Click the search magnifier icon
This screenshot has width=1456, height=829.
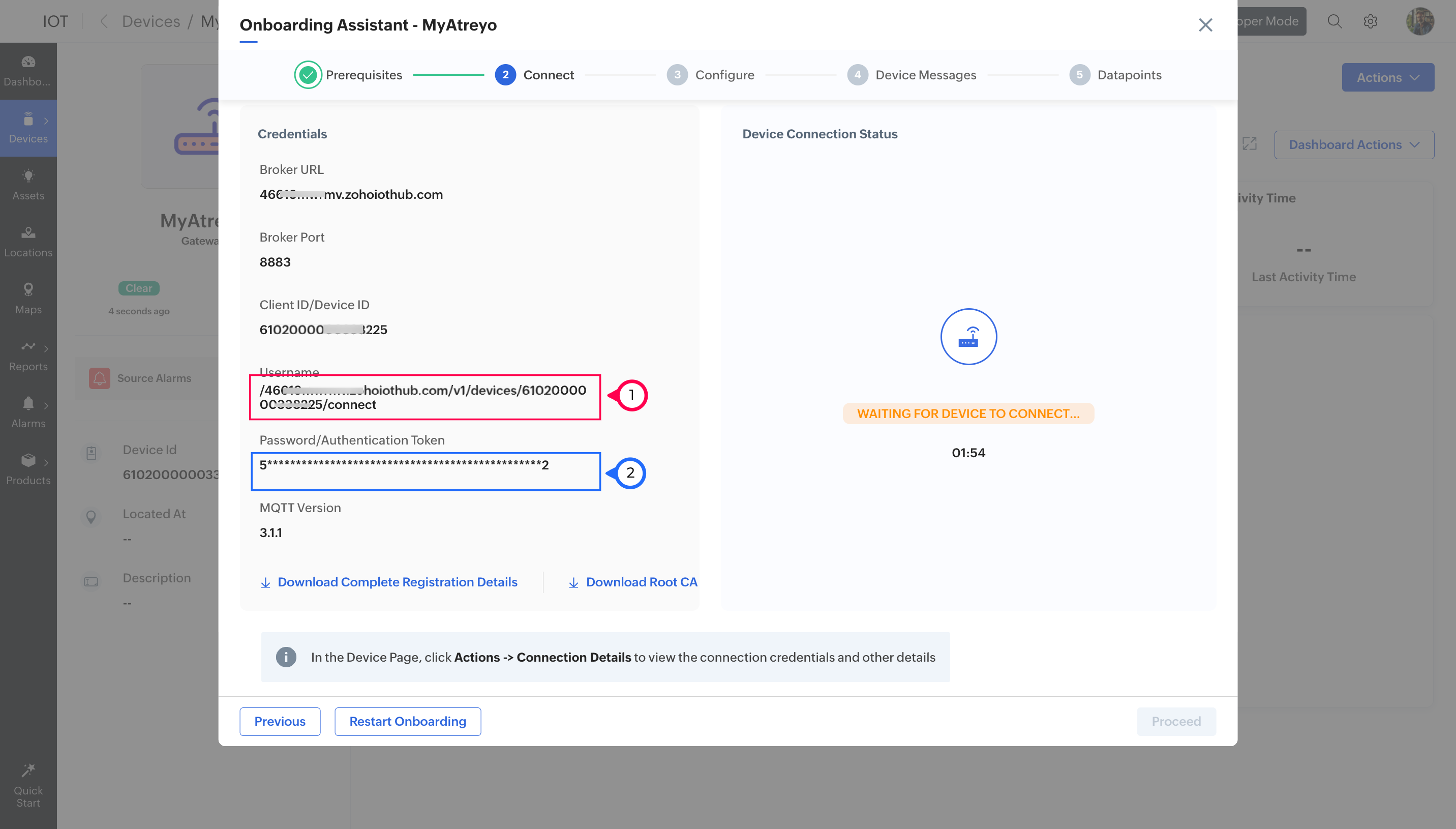(x=1334, y=22)
